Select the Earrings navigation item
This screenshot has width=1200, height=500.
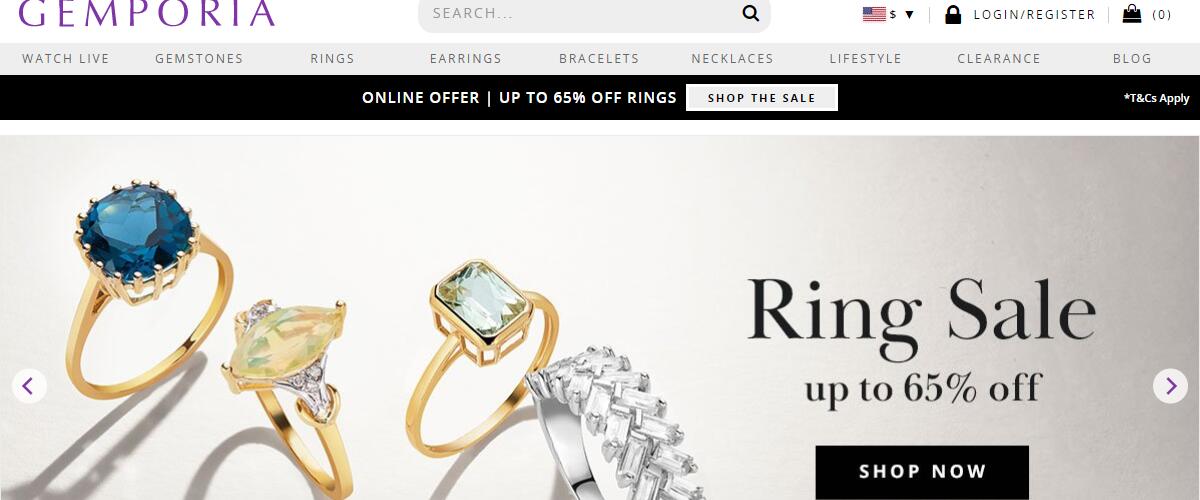[x=465, y=59]
